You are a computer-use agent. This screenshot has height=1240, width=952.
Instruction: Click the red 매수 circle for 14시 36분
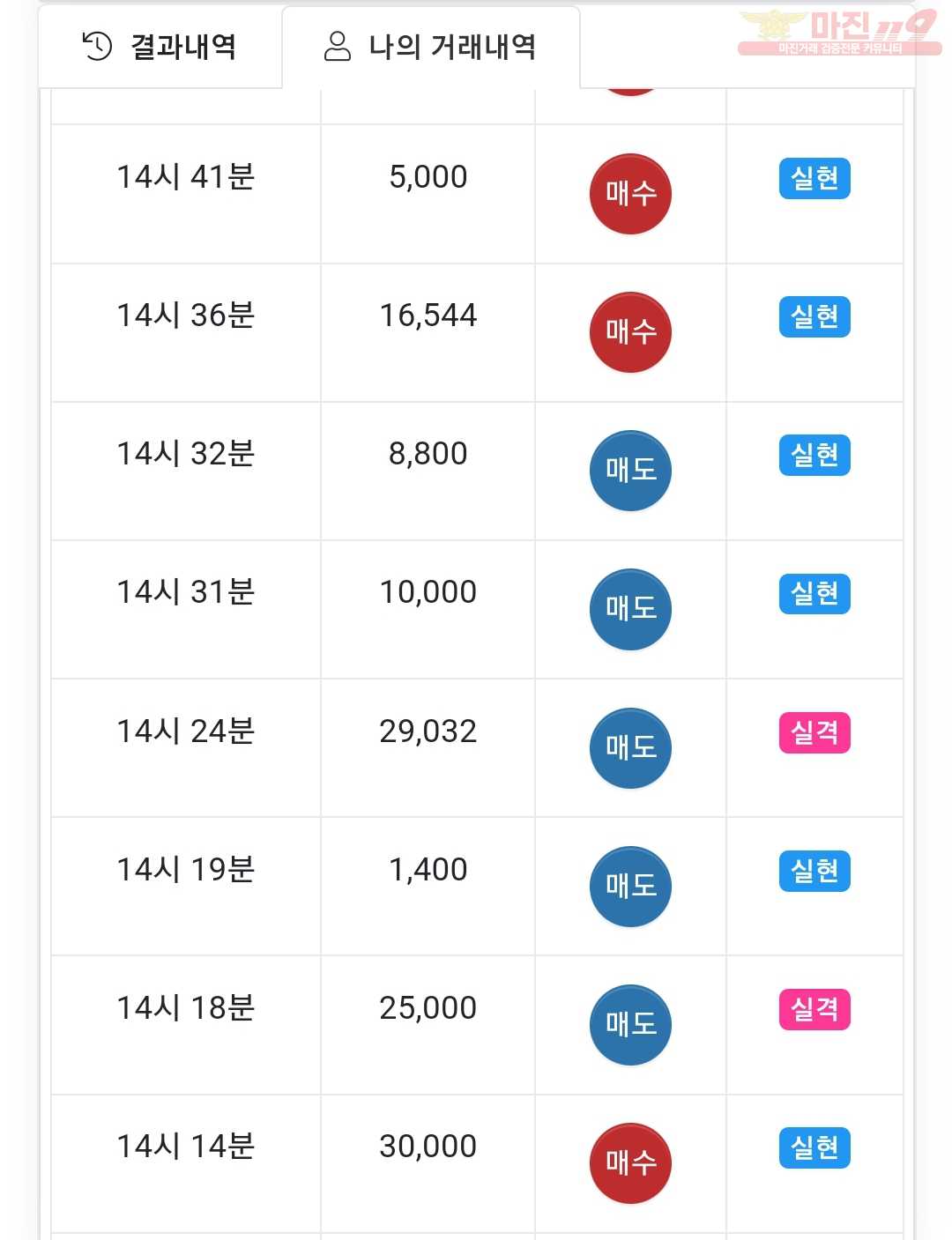tap(630, 332)
